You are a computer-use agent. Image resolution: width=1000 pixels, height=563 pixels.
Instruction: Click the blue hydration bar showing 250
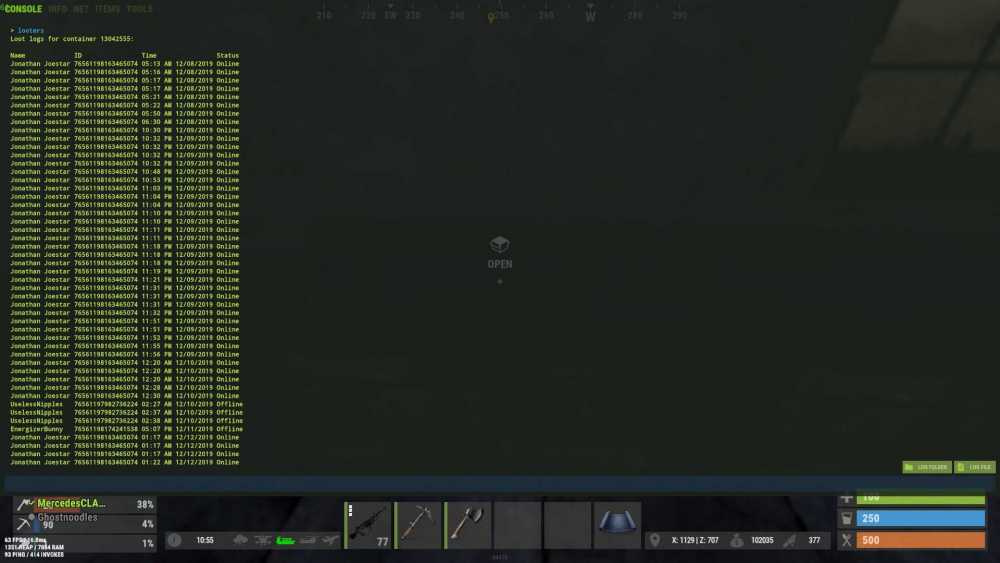point(919,518)
